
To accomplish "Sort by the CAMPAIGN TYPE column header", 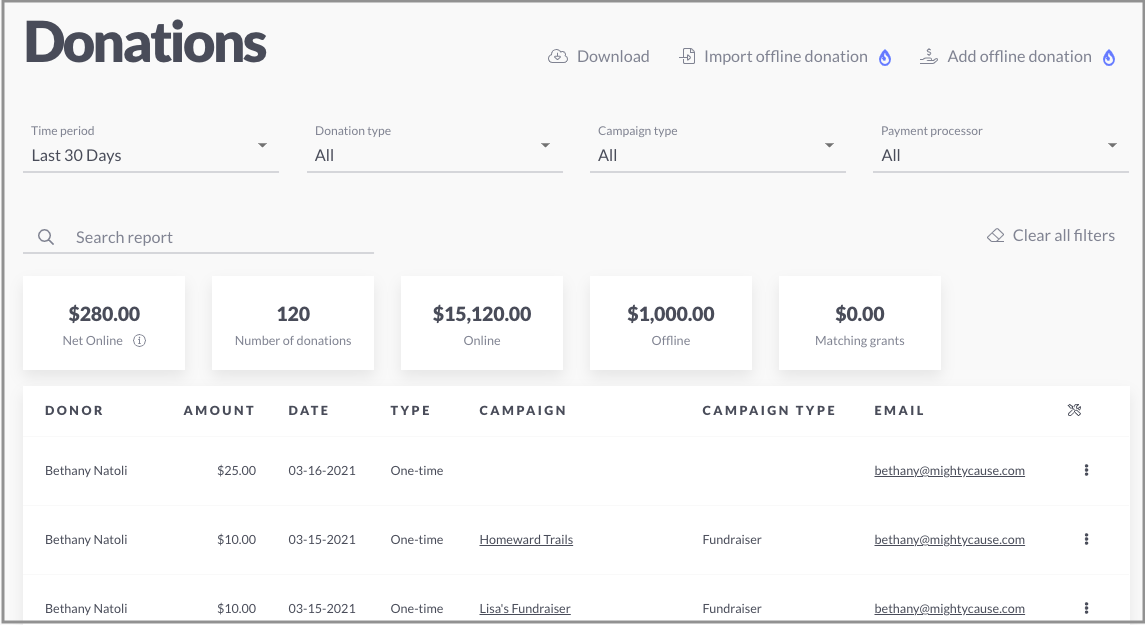I will [x=769, y=410].
